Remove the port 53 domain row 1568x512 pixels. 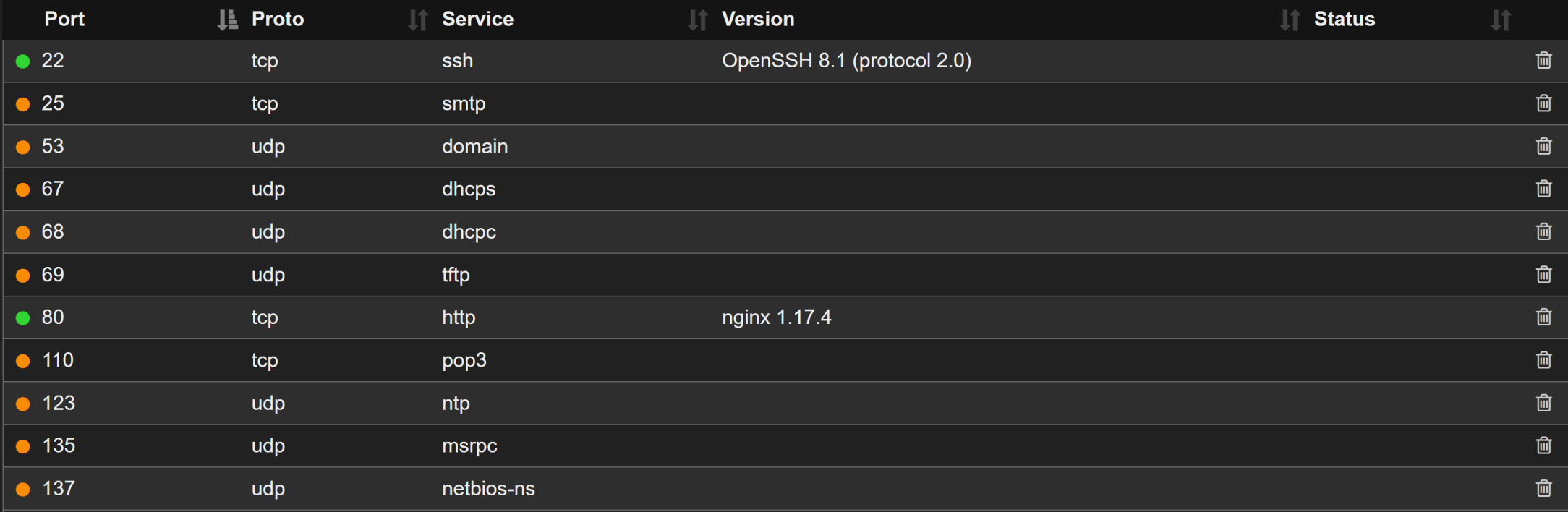coord(1543,146)
